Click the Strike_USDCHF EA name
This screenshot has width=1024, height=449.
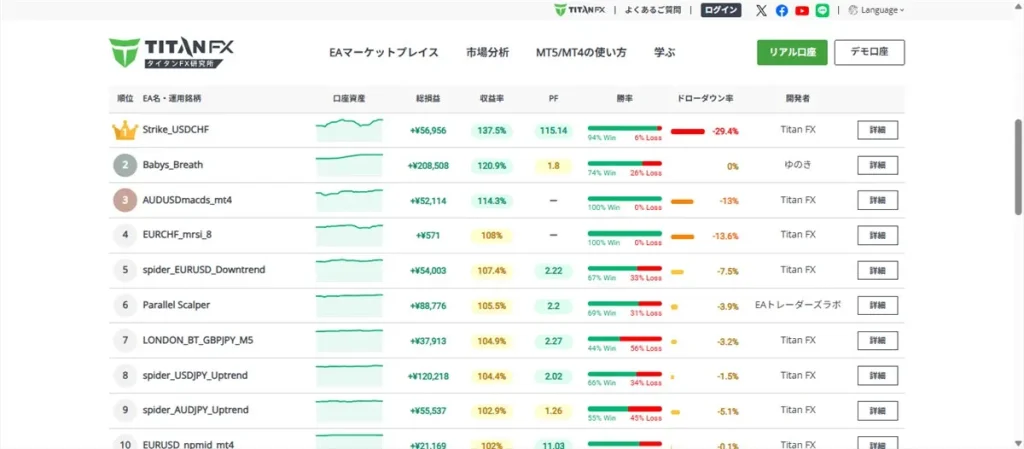(x=176, y=130)
